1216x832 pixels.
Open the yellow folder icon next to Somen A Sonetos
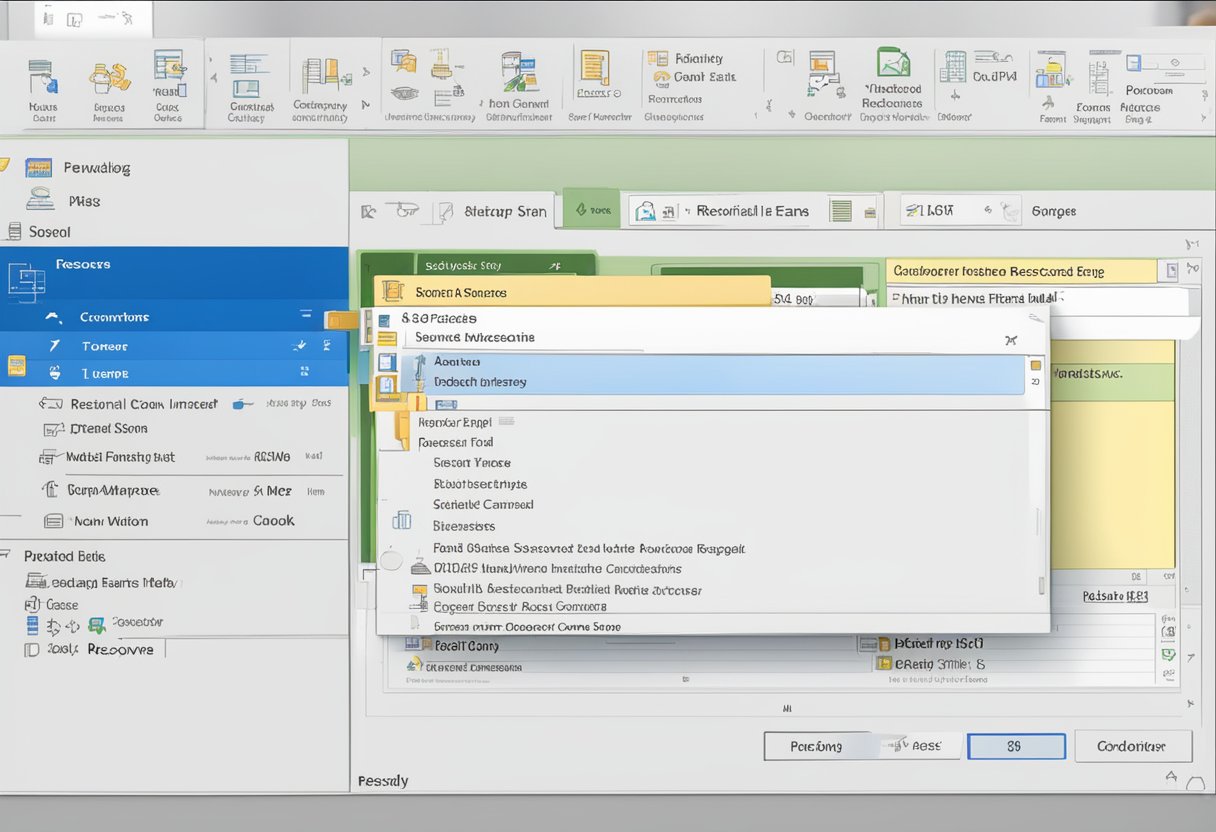[391, 291]
